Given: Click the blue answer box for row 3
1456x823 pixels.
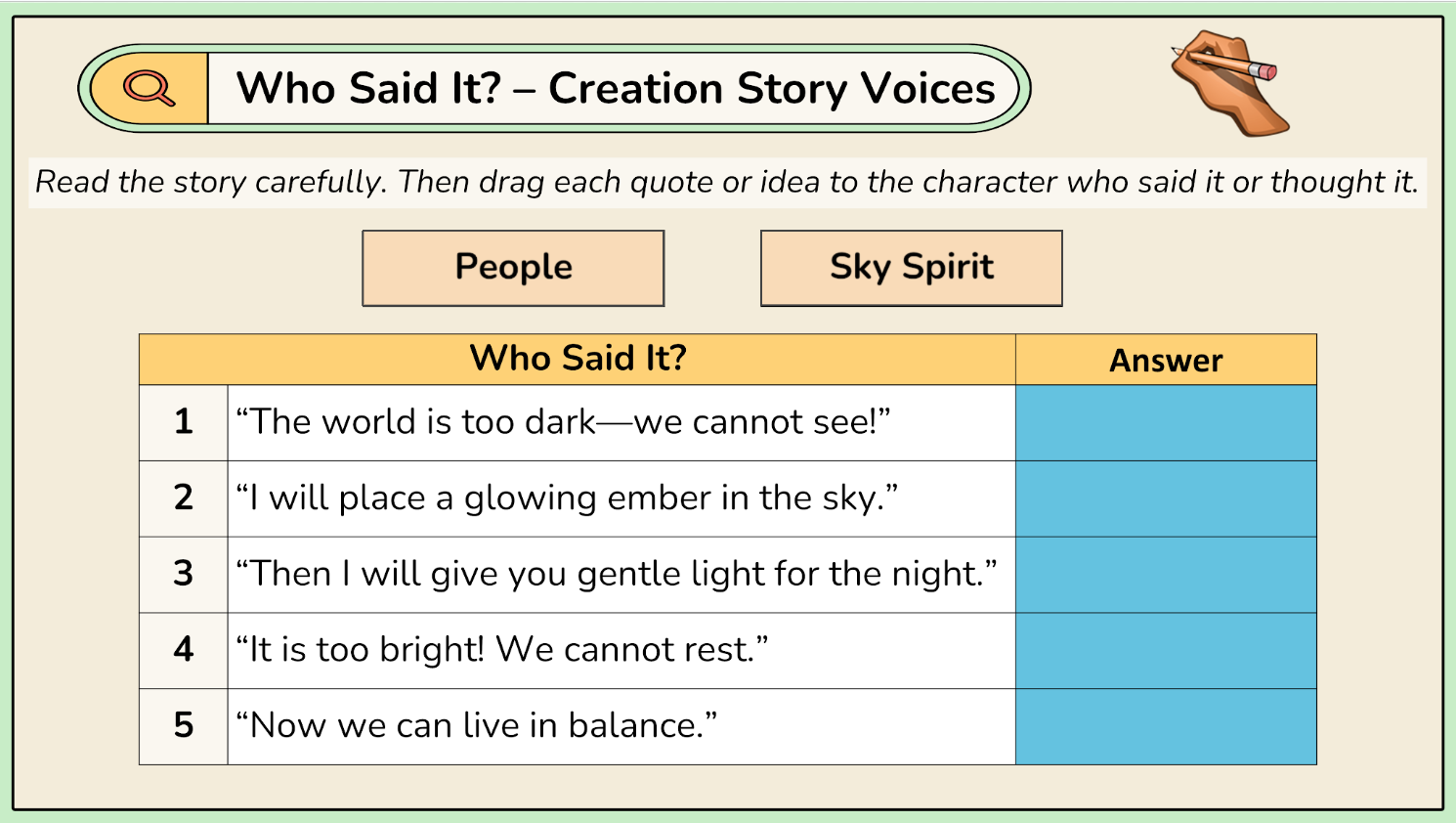Looking at the screenshot, I should pyautogui.click(x=1166, y=575).
